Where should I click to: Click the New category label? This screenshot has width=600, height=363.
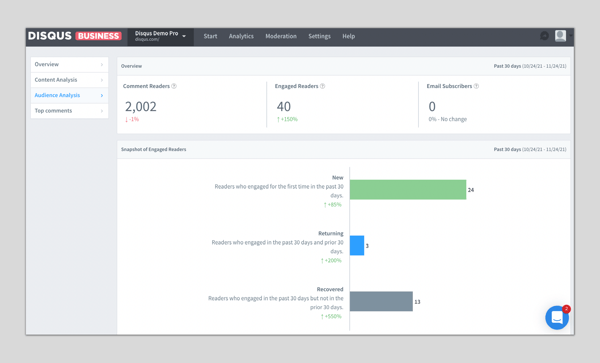[x=338, y=177]
